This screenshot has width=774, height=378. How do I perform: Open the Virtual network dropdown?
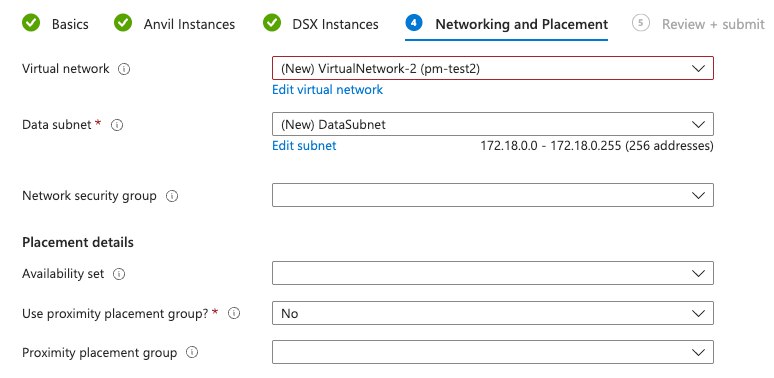point(493,69)
